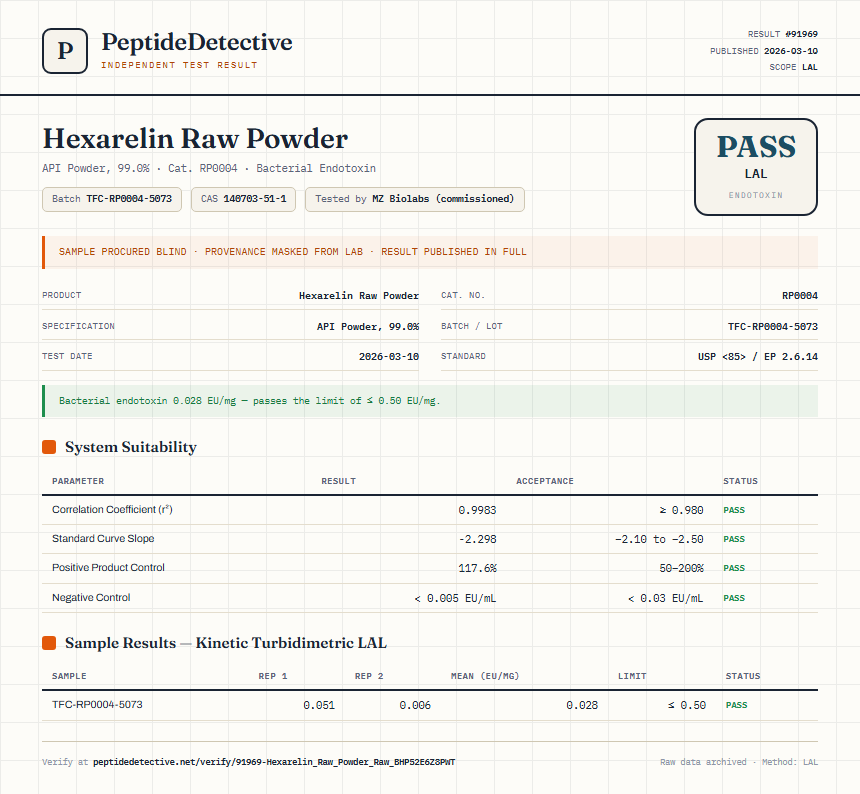Select the 117.6% recovery result

[477, 568]
